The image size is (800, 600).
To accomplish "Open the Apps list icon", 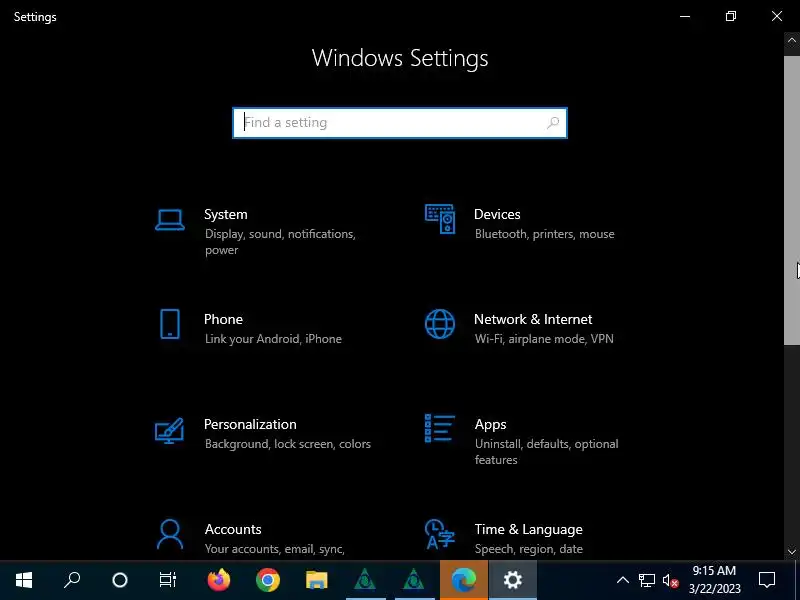I will pyautogui.click(x=440, y=429).
